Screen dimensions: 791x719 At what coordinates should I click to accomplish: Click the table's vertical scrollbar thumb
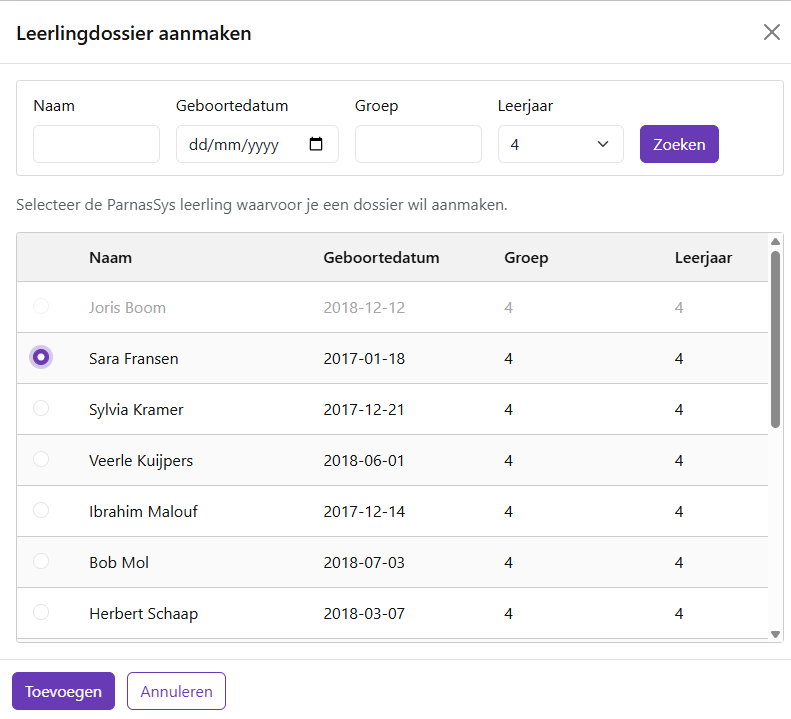pyautogui.click(x=775, y=338)
